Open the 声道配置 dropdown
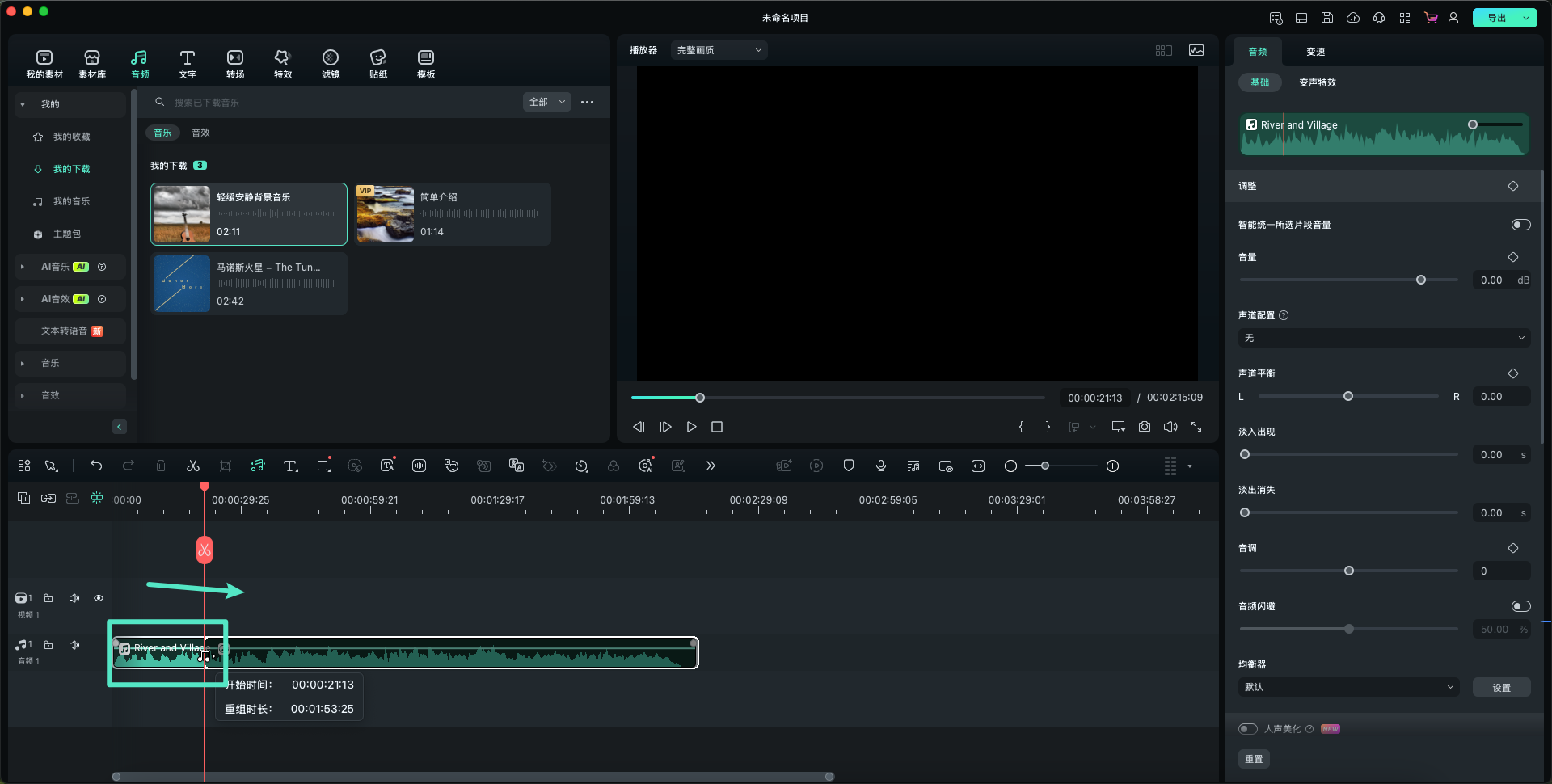The height and width of the screenshot is (784, 1552). tap(1384, 338)
